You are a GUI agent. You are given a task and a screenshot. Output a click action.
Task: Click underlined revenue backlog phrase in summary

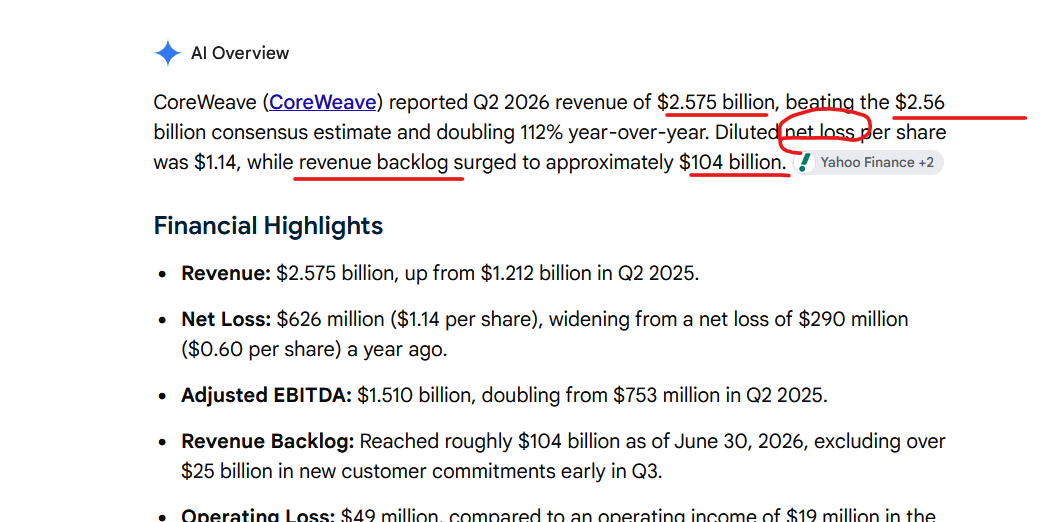[374, 162]
